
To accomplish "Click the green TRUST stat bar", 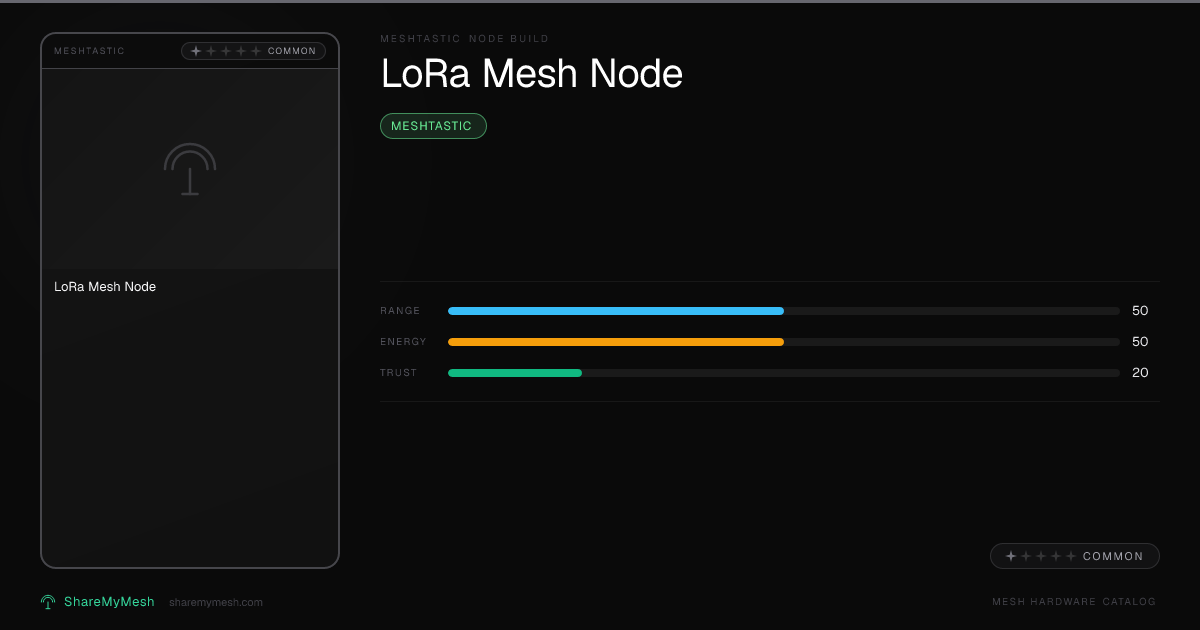I will click(515, 373).
